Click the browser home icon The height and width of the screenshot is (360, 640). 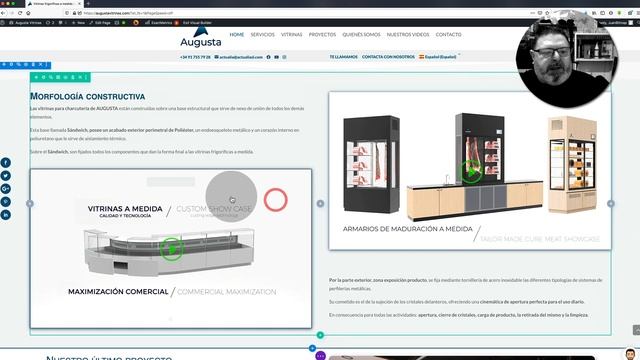tap(28, 13)
